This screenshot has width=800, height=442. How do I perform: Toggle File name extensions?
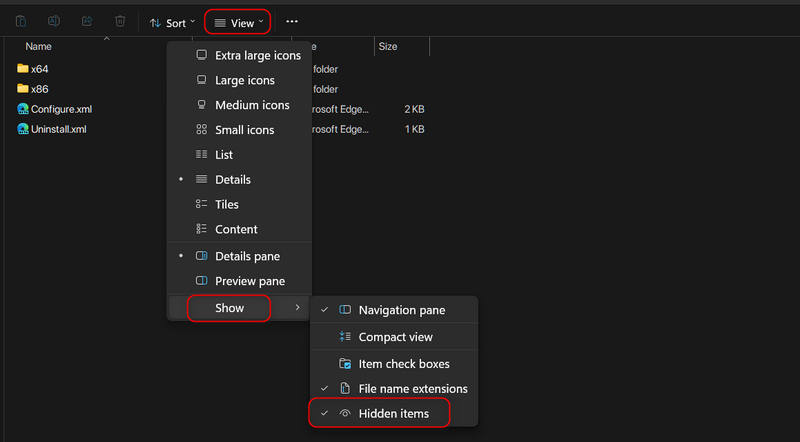[x=394, y=389]
